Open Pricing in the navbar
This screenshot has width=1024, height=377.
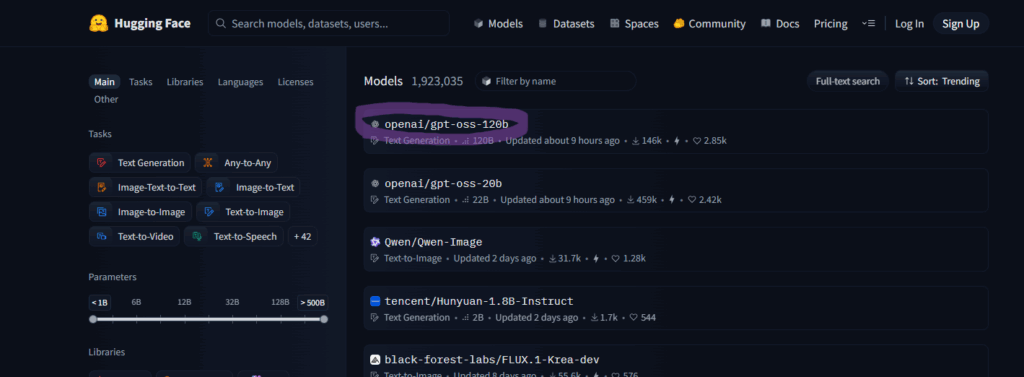pos(831,24)
